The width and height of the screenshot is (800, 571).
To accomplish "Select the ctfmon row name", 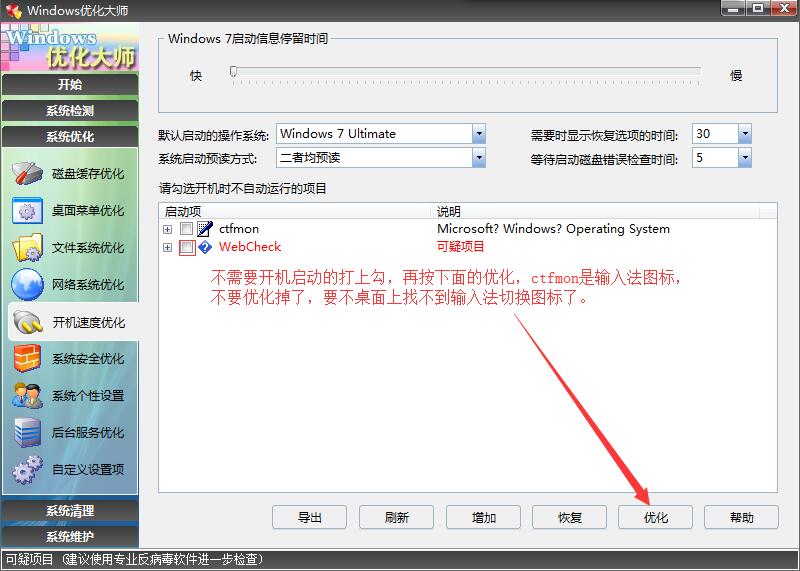I will pyautogui.click(x=239, y=229).
